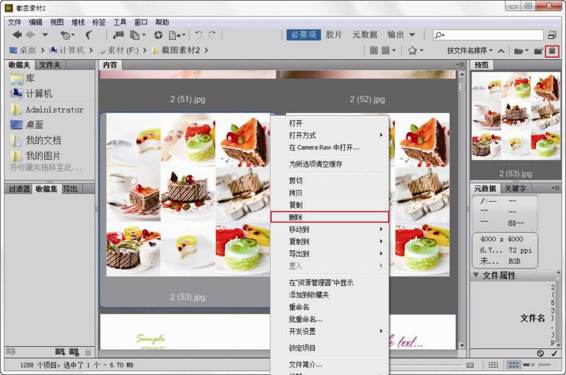
Task: Click the create new folder icon
Action: [x=538, y=51]
